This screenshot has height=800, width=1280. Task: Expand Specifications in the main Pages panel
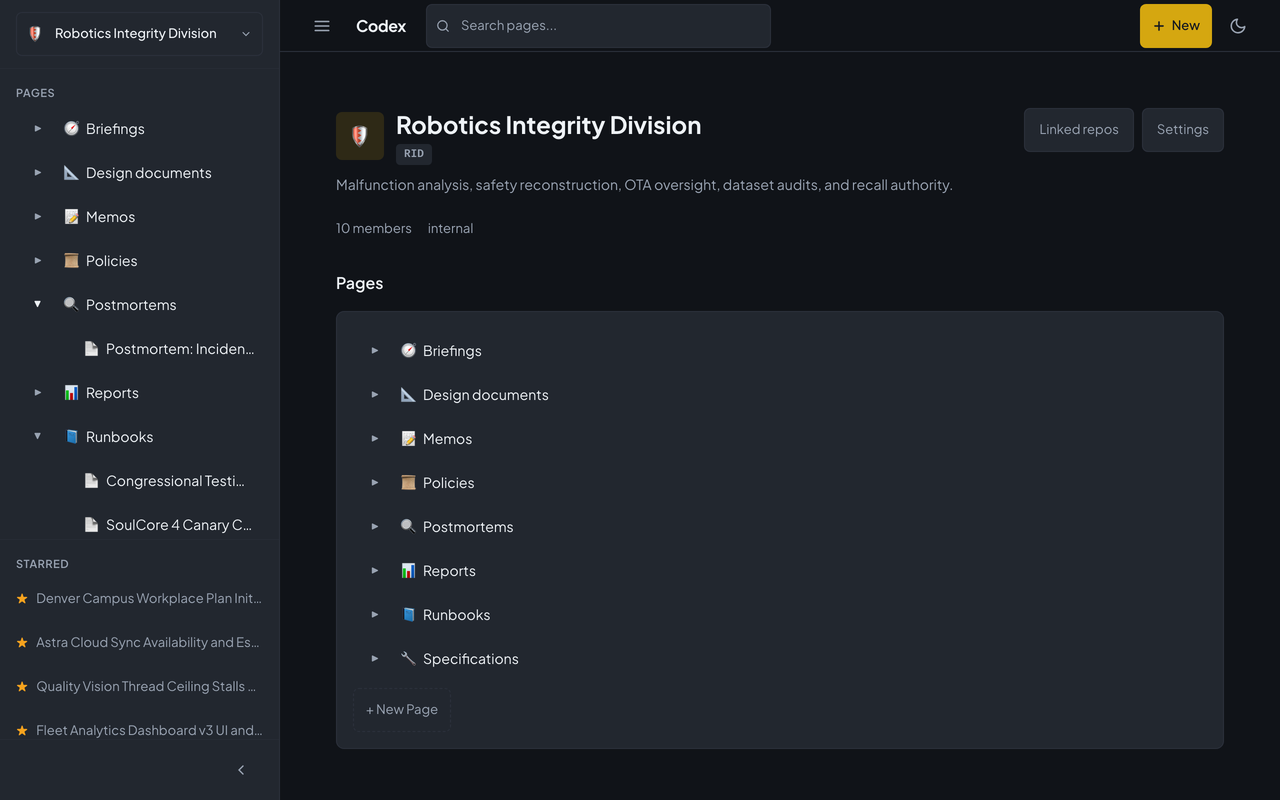click(375, 658)
